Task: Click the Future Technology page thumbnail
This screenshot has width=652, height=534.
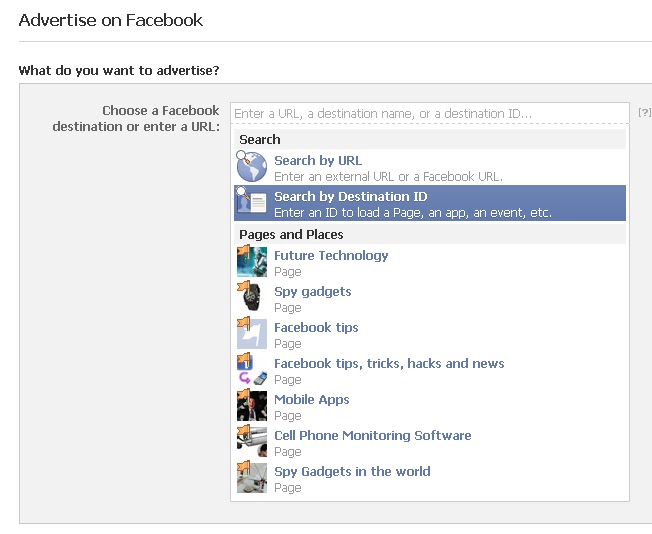Action: click(x=252, y=262)
